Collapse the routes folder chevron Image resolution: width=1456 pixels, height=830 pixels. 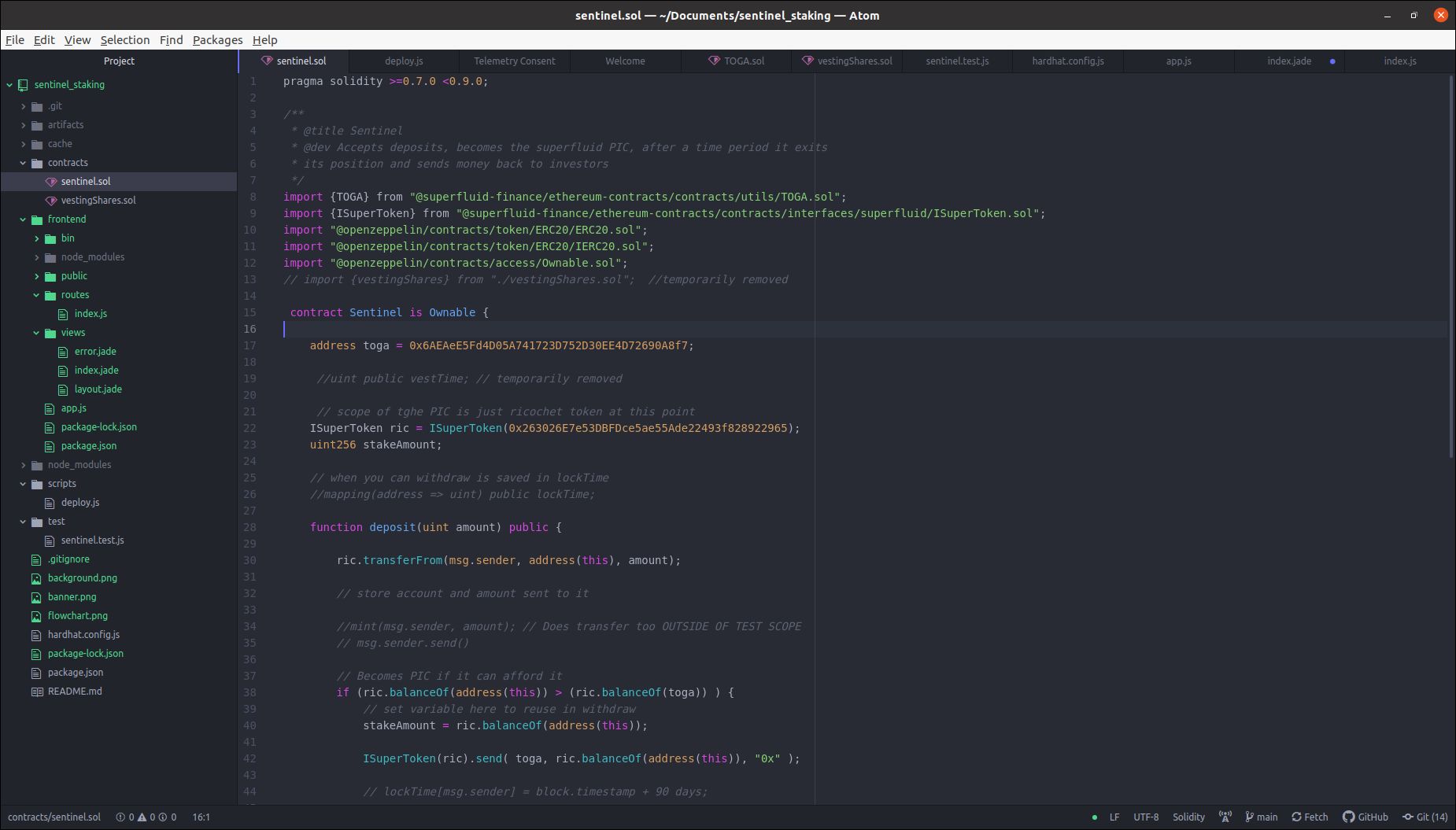(36, 295)
